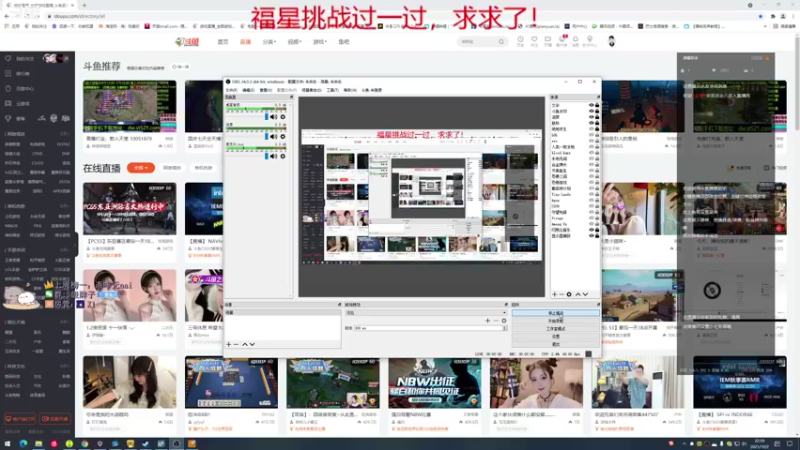The height and width of the screenshot is (450, 800).
Task: Move scene down in scenes panel
Action: coord(252,344)
